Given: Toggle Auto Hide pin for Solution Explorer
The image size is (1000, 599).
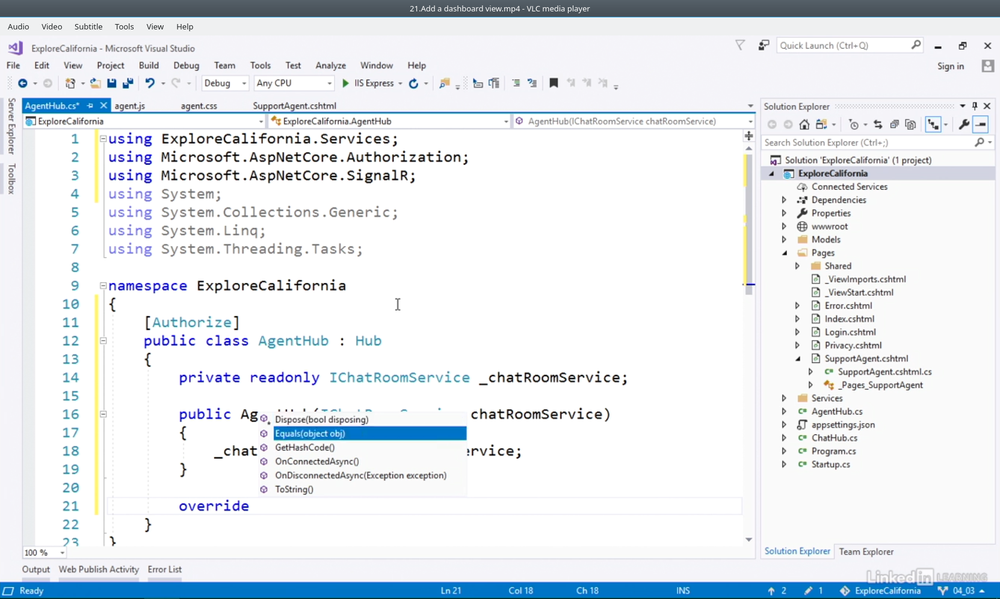Looking at the screenshot, I should point(974,106).
